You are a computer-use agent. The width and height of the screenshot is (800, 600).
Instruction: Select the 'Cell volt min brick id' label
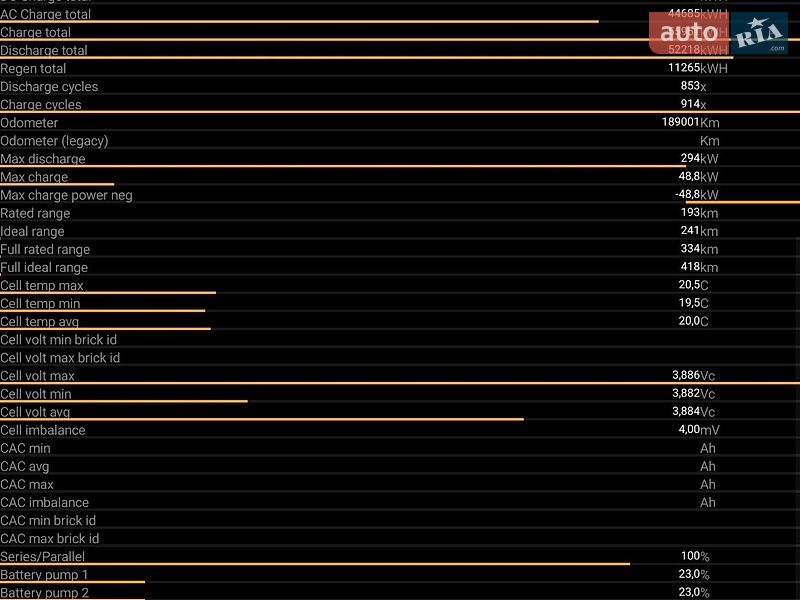point(59,340)
